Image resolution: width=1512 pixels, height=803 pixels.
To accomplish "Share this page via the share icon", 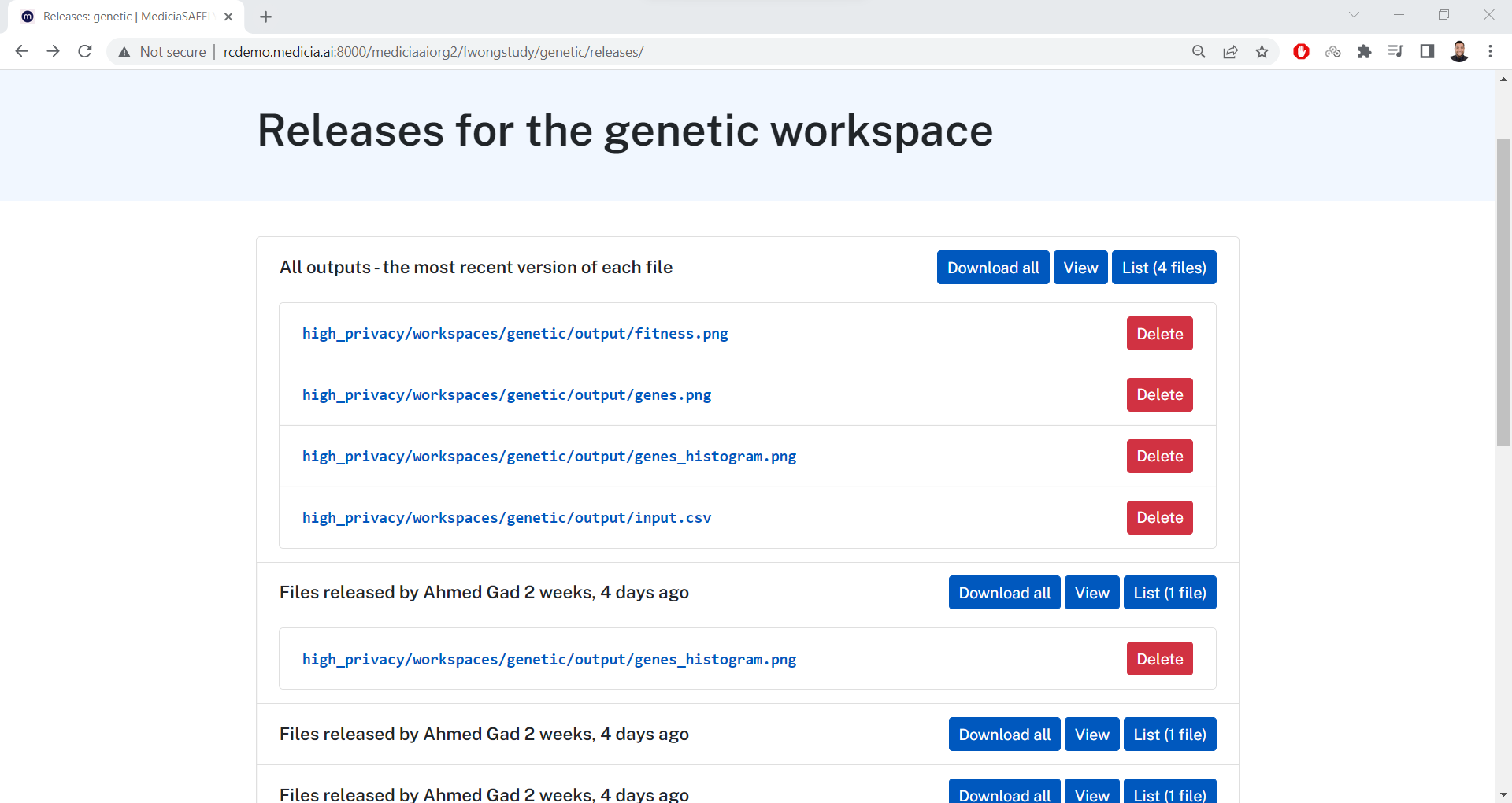I will pos(1230,52).
